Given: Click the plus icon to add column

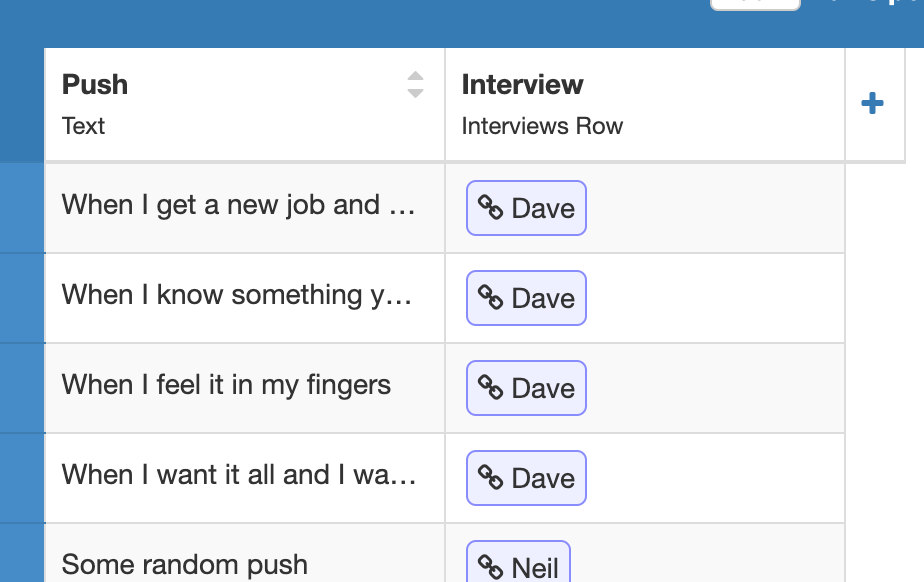Looking at the screenshot, I should (872, 103).
